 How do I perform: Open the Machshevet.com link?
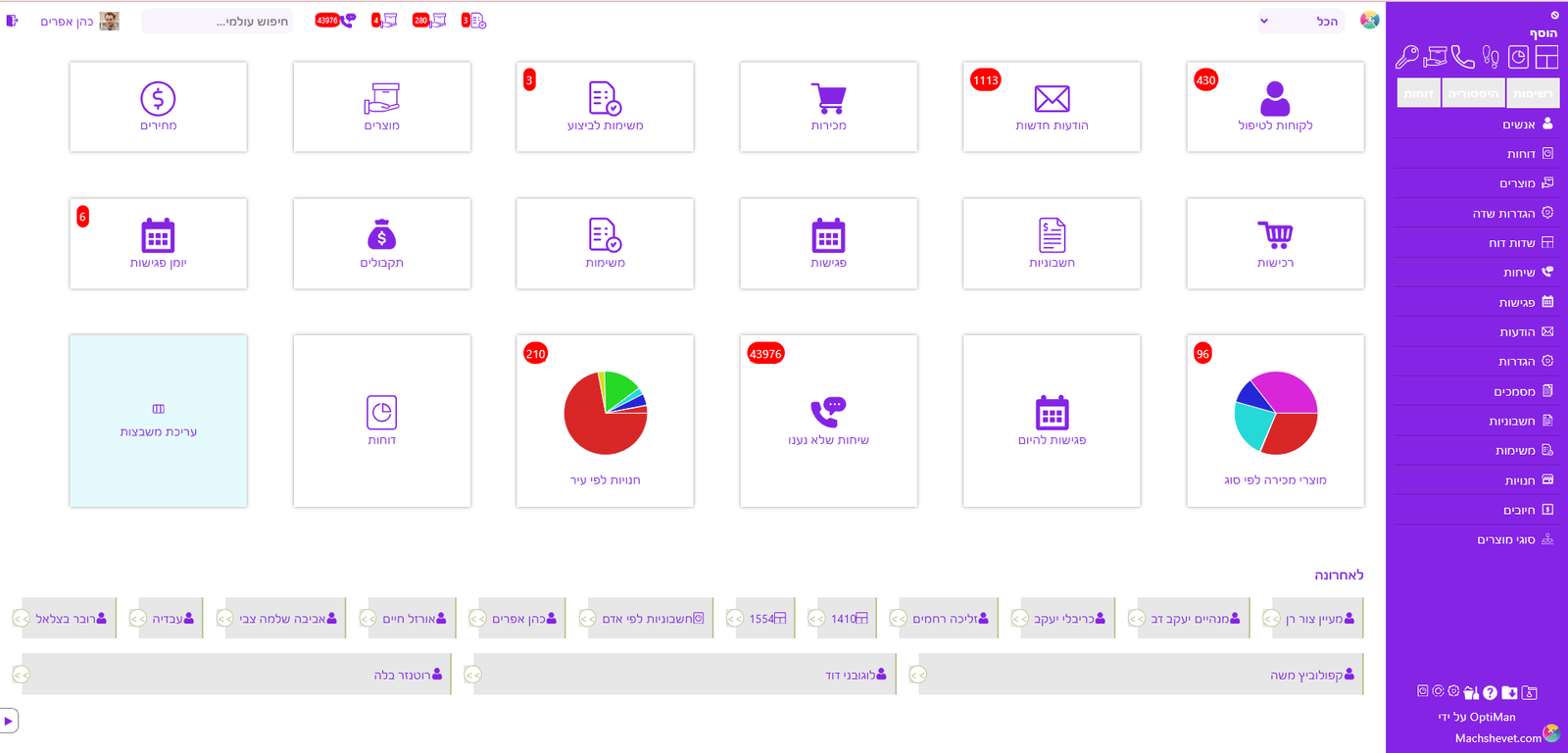tap(1497, 738)
